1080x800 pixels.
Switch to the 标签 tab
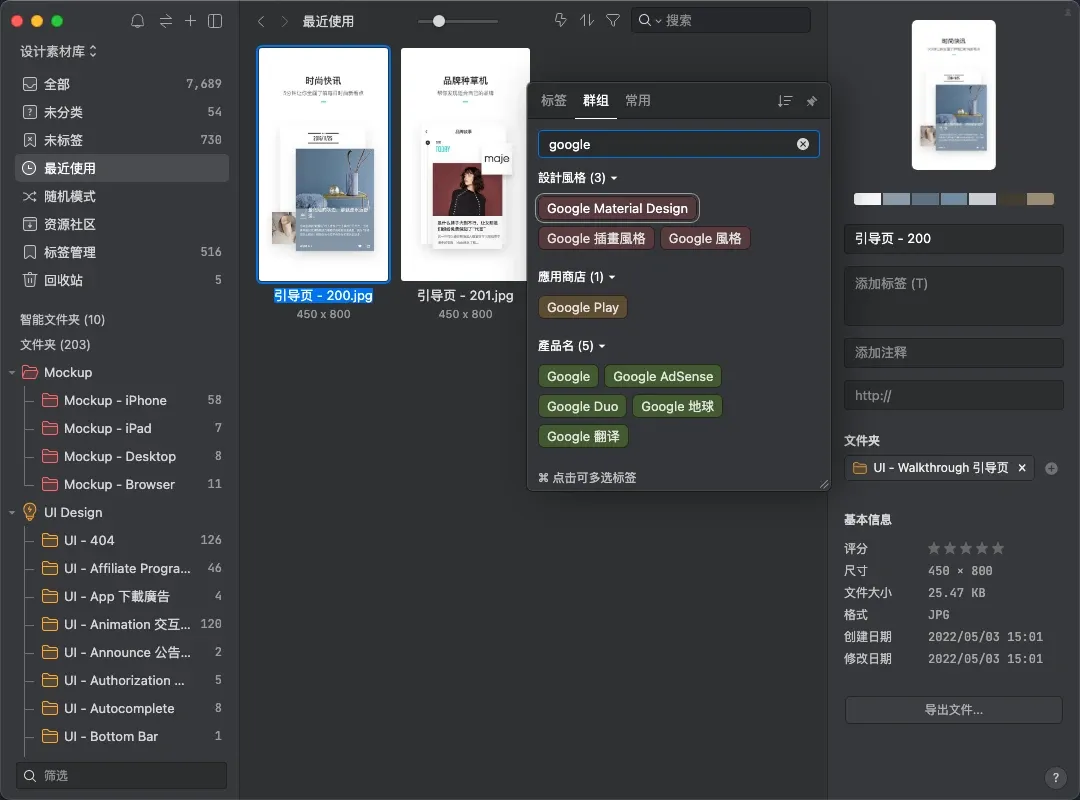pos(554,101)
